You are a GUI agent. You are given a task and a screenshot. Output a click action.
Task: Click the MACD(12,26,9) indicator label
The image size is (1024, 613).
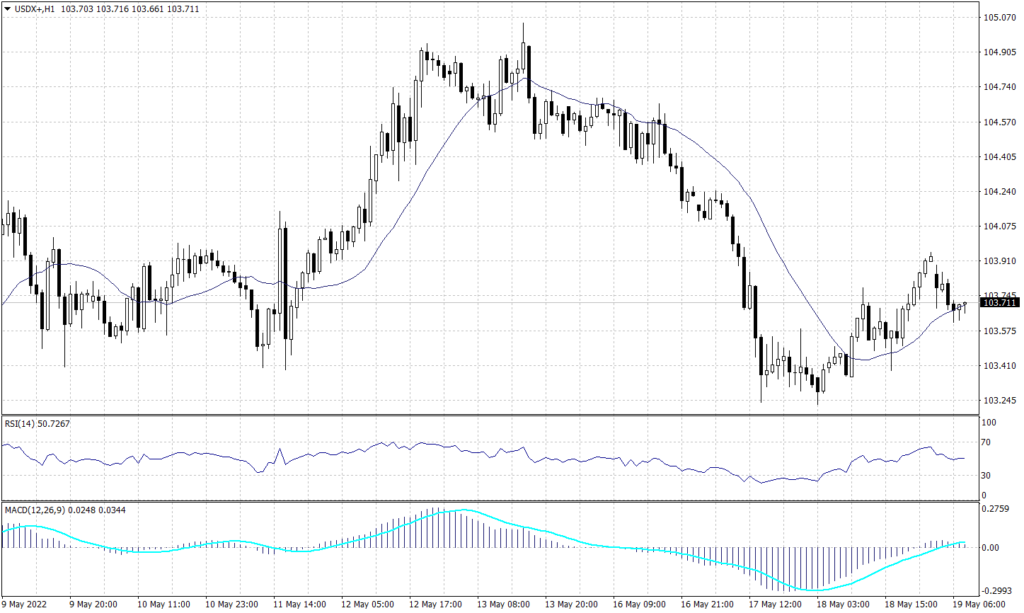38,508
